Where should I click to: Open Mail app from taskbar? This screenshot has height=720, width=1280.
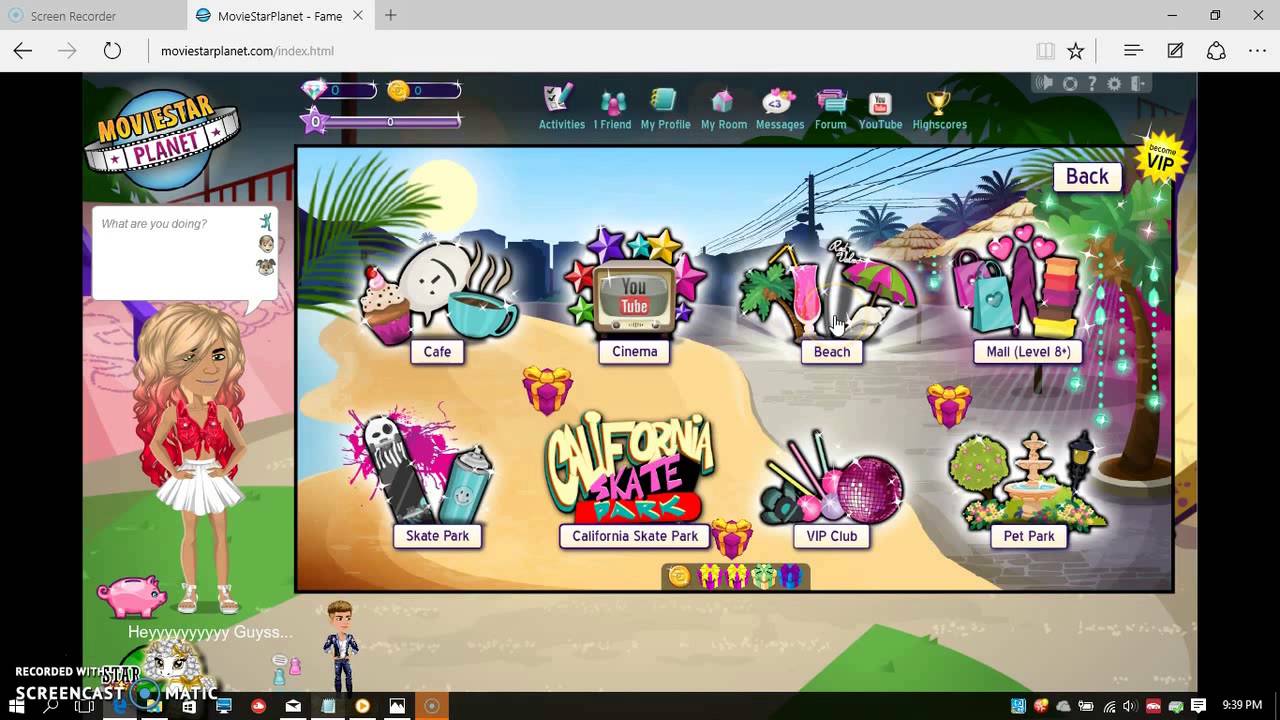pos(293,706)
